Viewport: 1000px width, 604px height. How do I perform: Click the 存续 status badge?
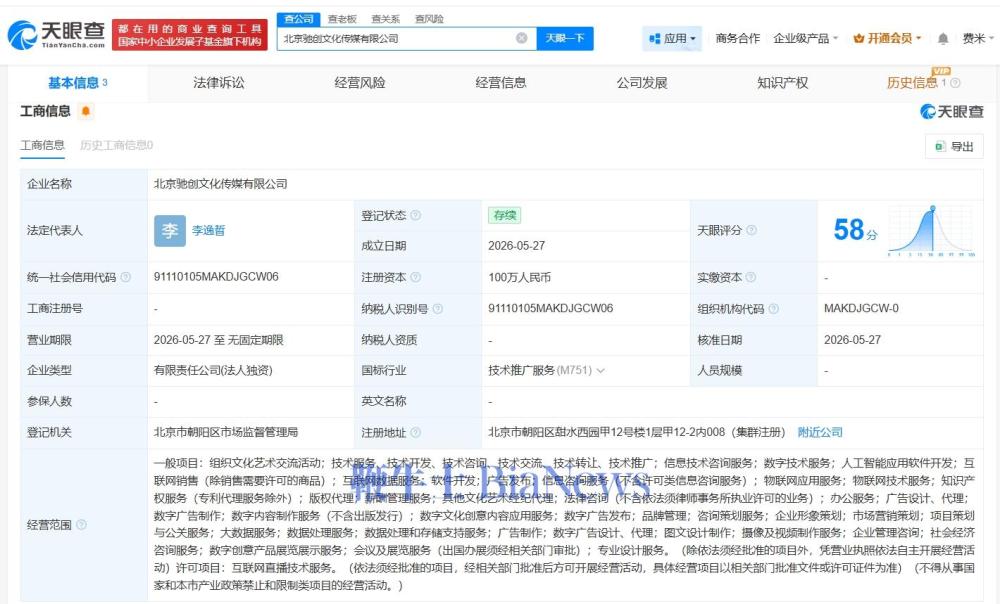click(x=504, y=216)
